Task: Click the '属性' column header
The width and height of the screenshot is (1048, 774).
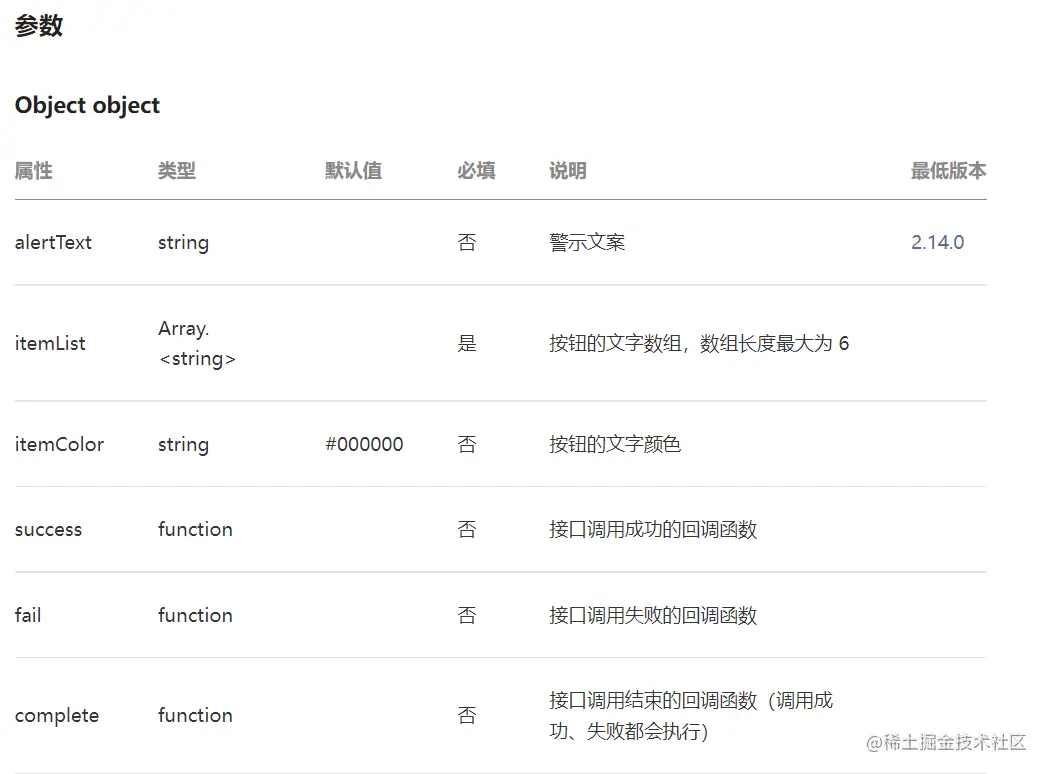Action: [x=33, y=170]
